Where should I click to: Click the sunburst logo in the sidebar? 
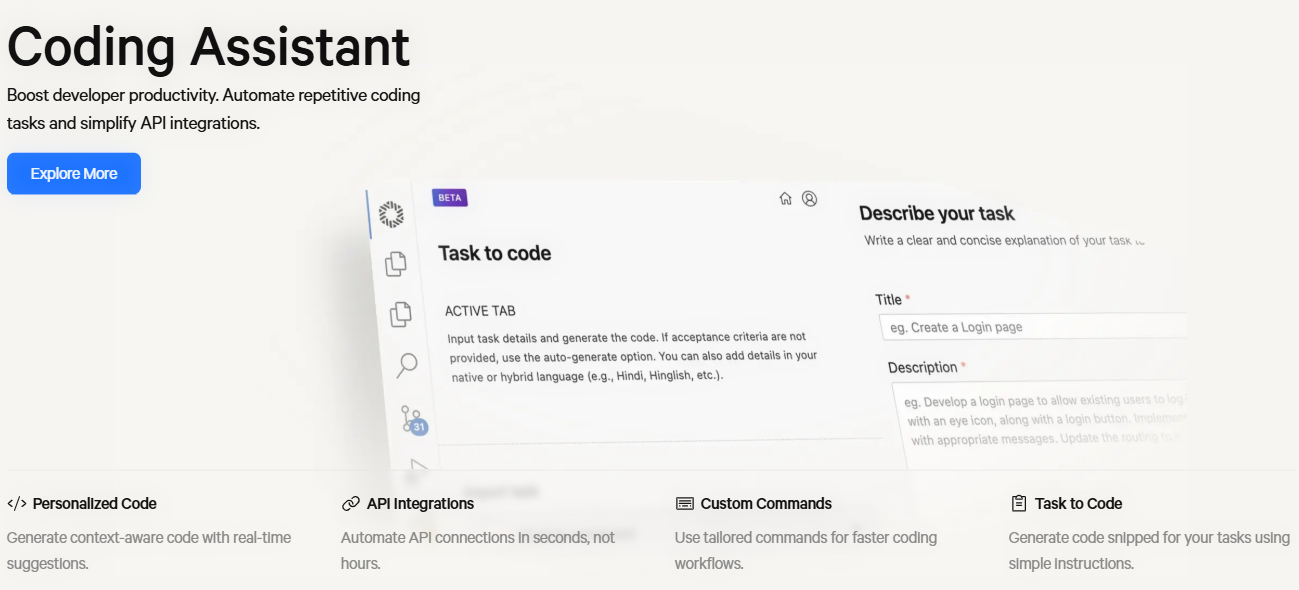(391, 214)
